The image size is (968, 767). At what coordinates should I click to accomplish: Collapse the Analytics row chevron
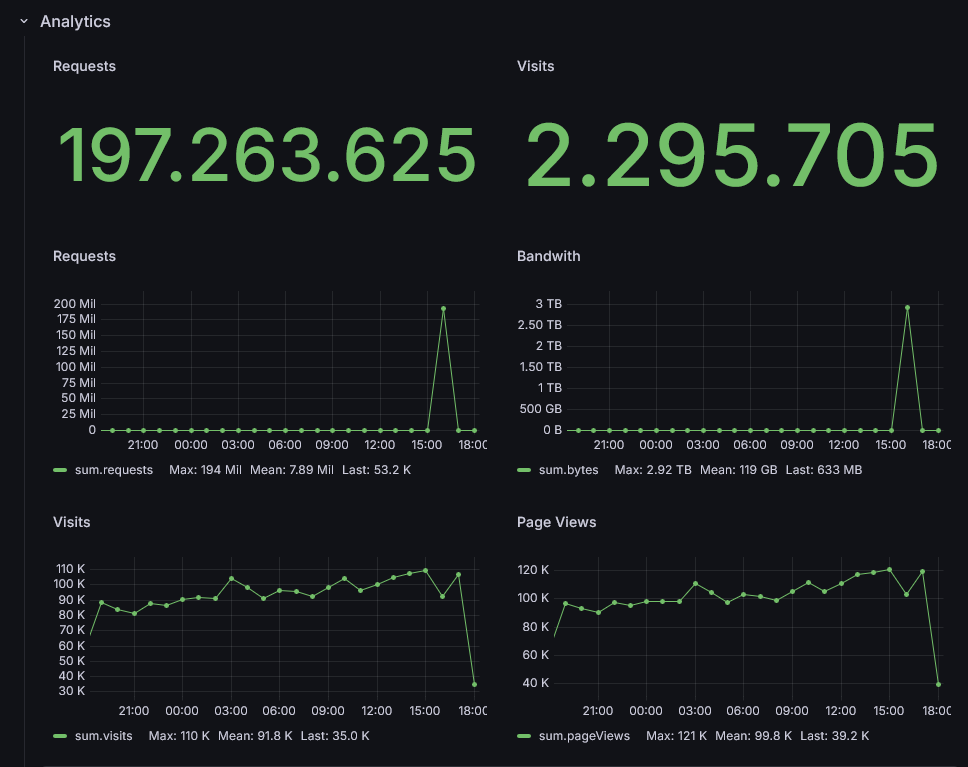point(24,21)
